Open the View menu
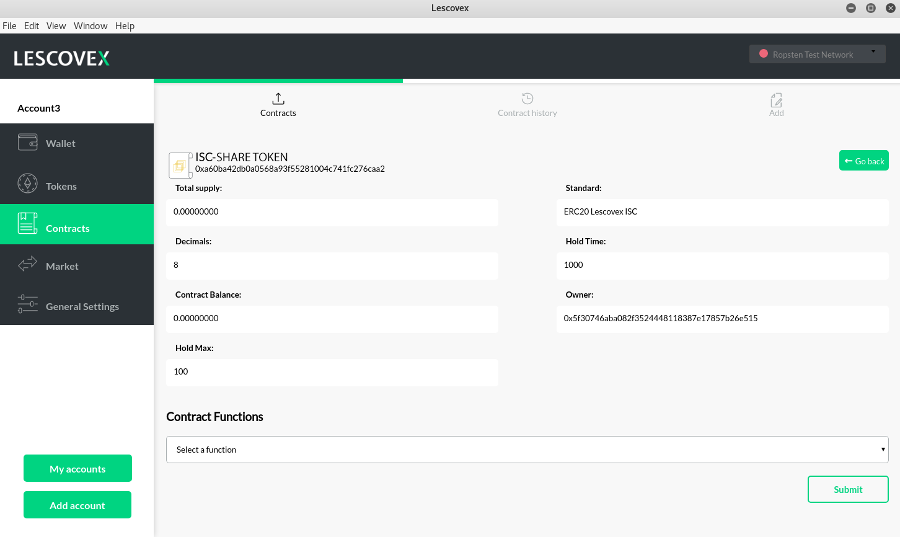Viewport: 900px width, 537px height. tap(56, 26)
